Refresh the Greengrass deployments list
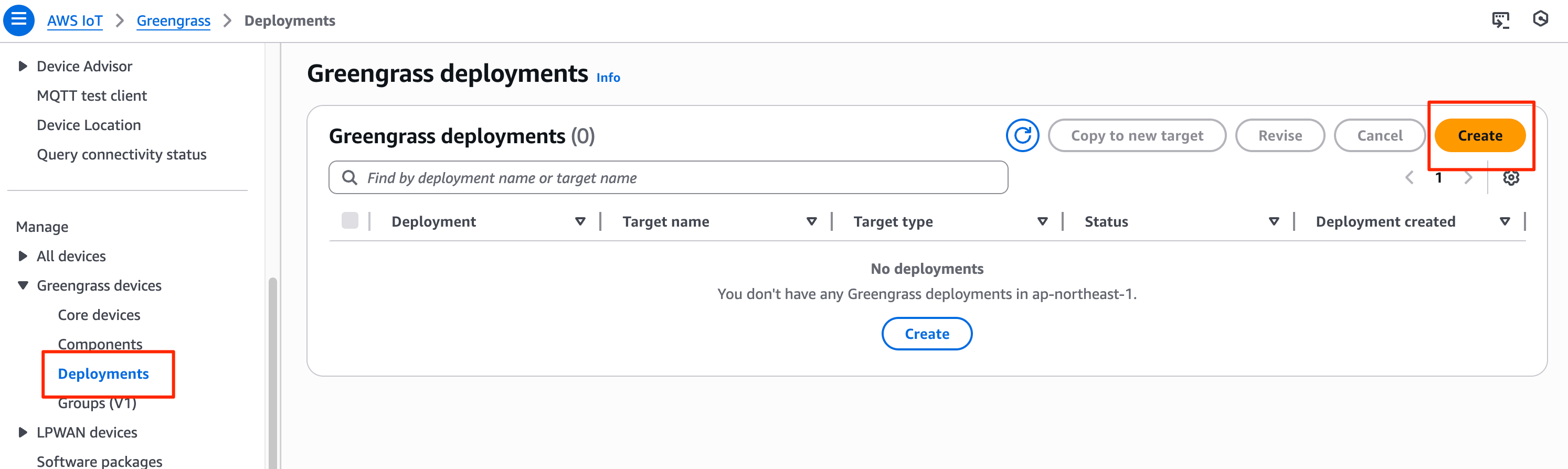The width and height of the screenshot is (1568, 469). (1022, 135)
